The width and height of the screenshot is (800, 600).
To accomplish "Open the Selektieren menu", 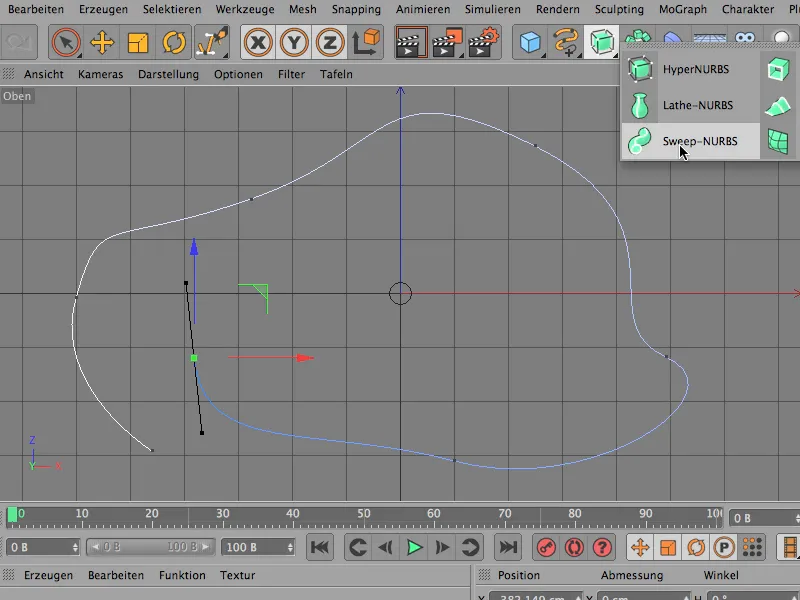I will click(172, 9).
